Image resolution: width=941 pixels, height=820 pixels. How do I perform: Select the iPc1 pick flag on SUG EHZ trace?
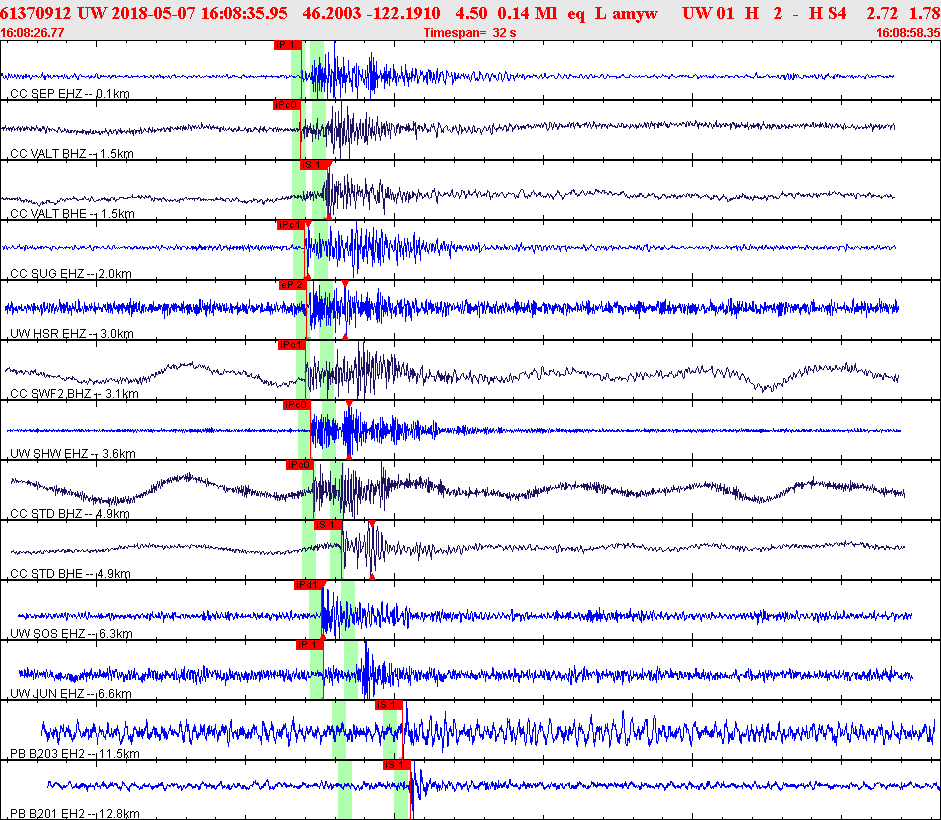pyautogui.click(x=291, y=225)
